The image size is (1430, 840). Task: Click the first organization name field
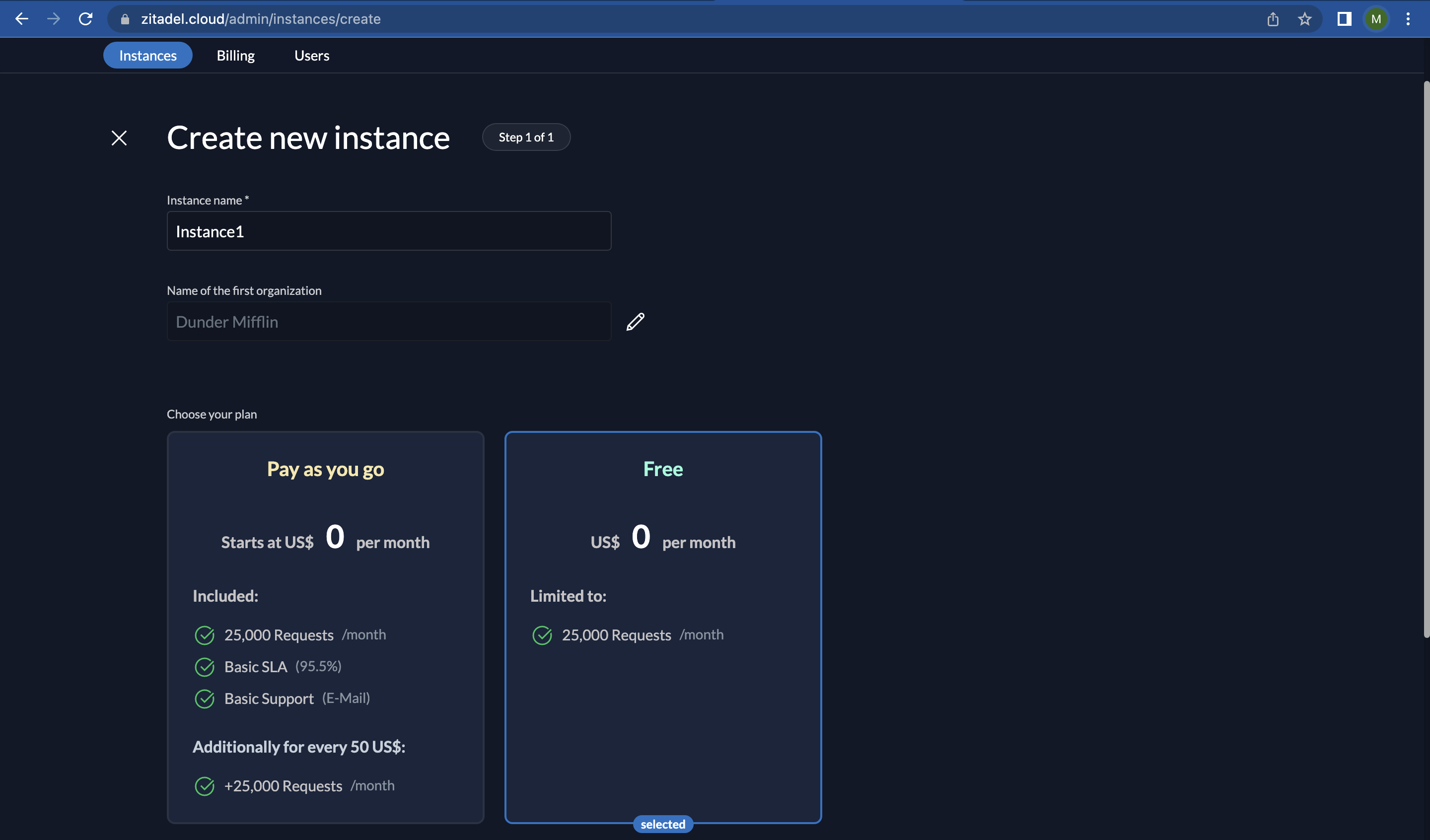(x=389, y=322)
